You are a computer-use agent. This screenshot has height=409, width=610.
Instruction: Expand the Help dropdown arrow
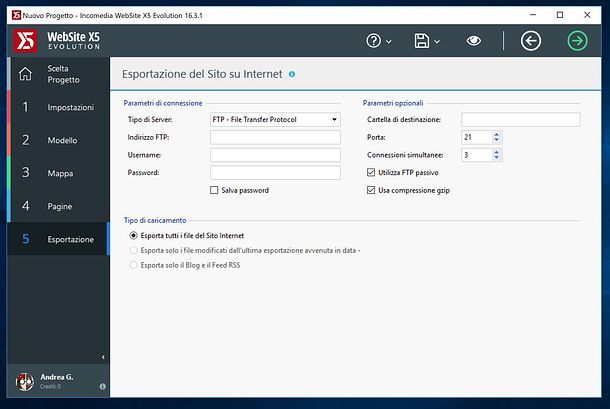[x=389, y=41]
